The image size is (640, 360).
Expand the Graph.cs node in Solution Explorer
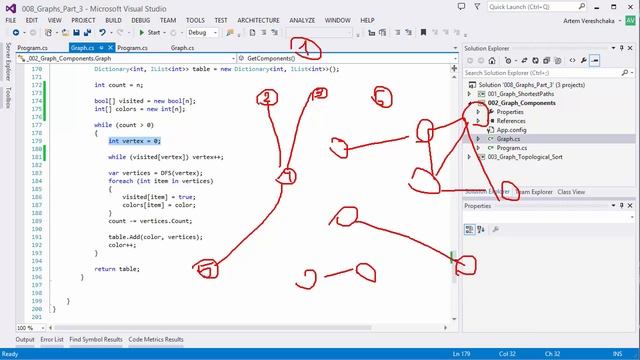tap(478, 139)
